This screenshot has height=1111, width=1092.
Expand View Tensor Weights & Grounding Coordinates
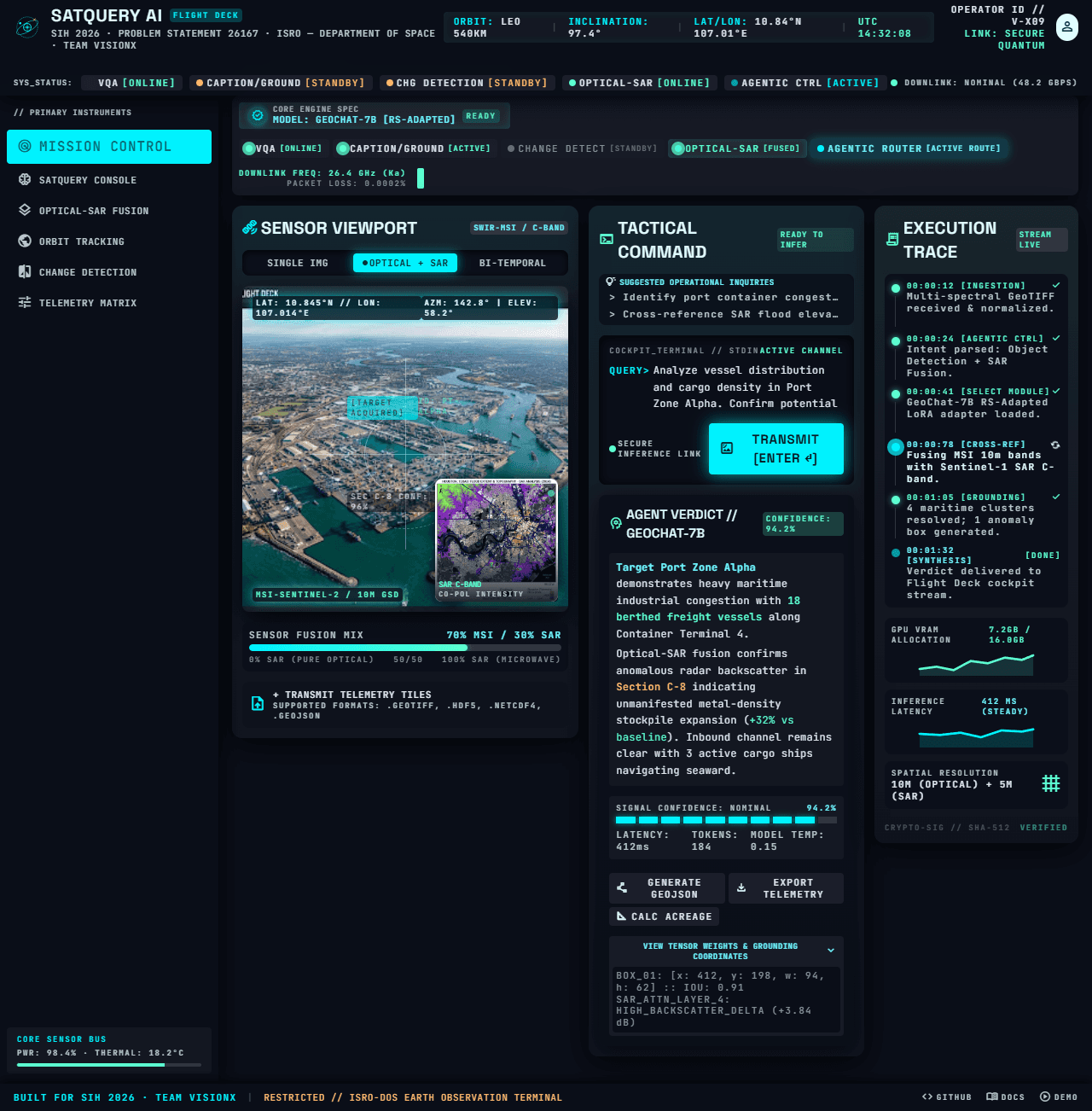(726, 951)
